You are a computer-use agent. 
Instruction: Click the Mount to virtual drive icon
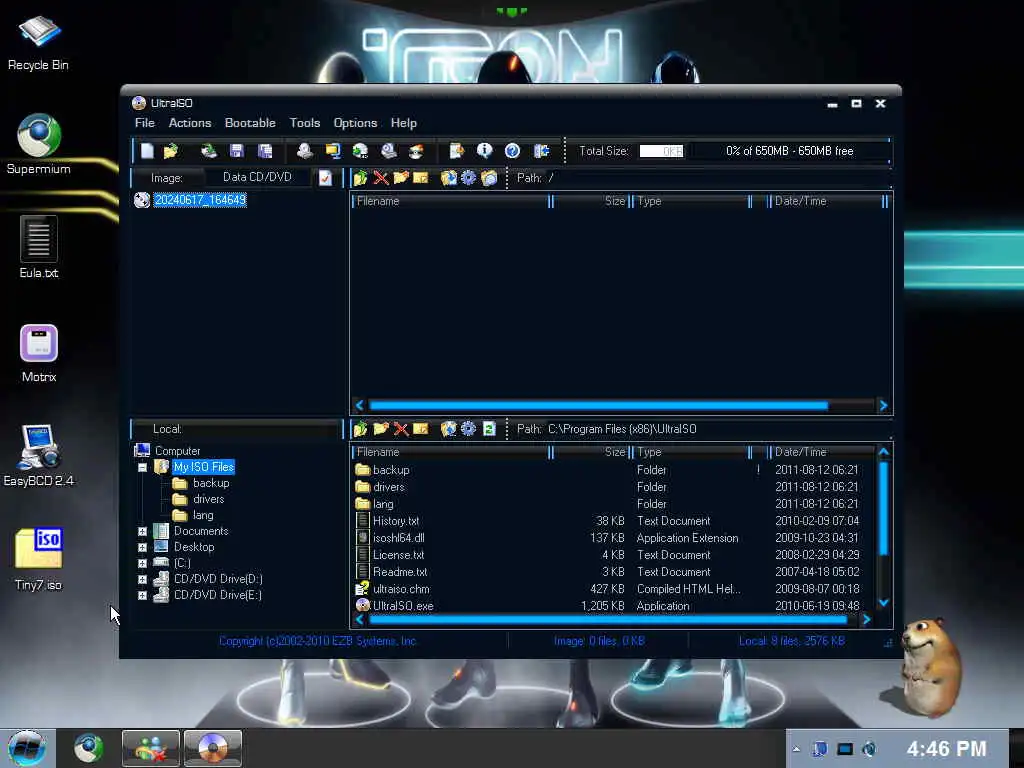(389, 151)
